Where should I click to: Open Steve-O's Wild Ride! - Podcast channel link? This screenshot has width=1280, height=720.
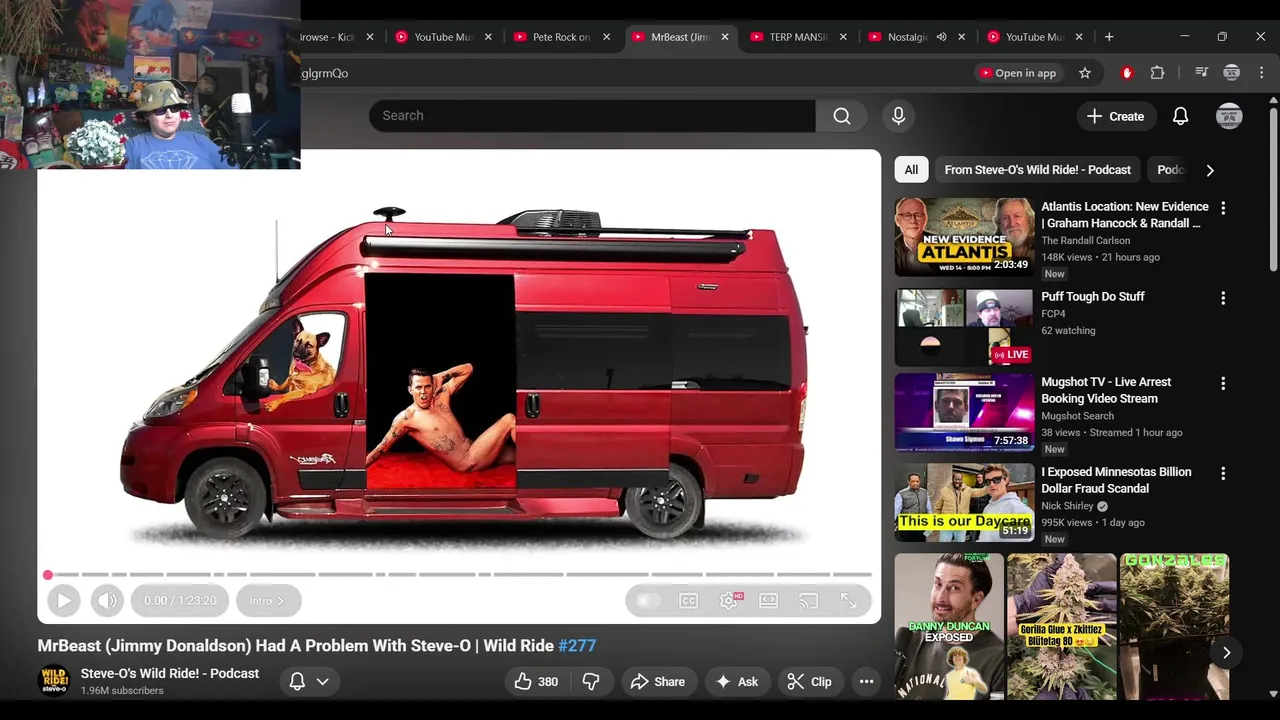[170, 674]
